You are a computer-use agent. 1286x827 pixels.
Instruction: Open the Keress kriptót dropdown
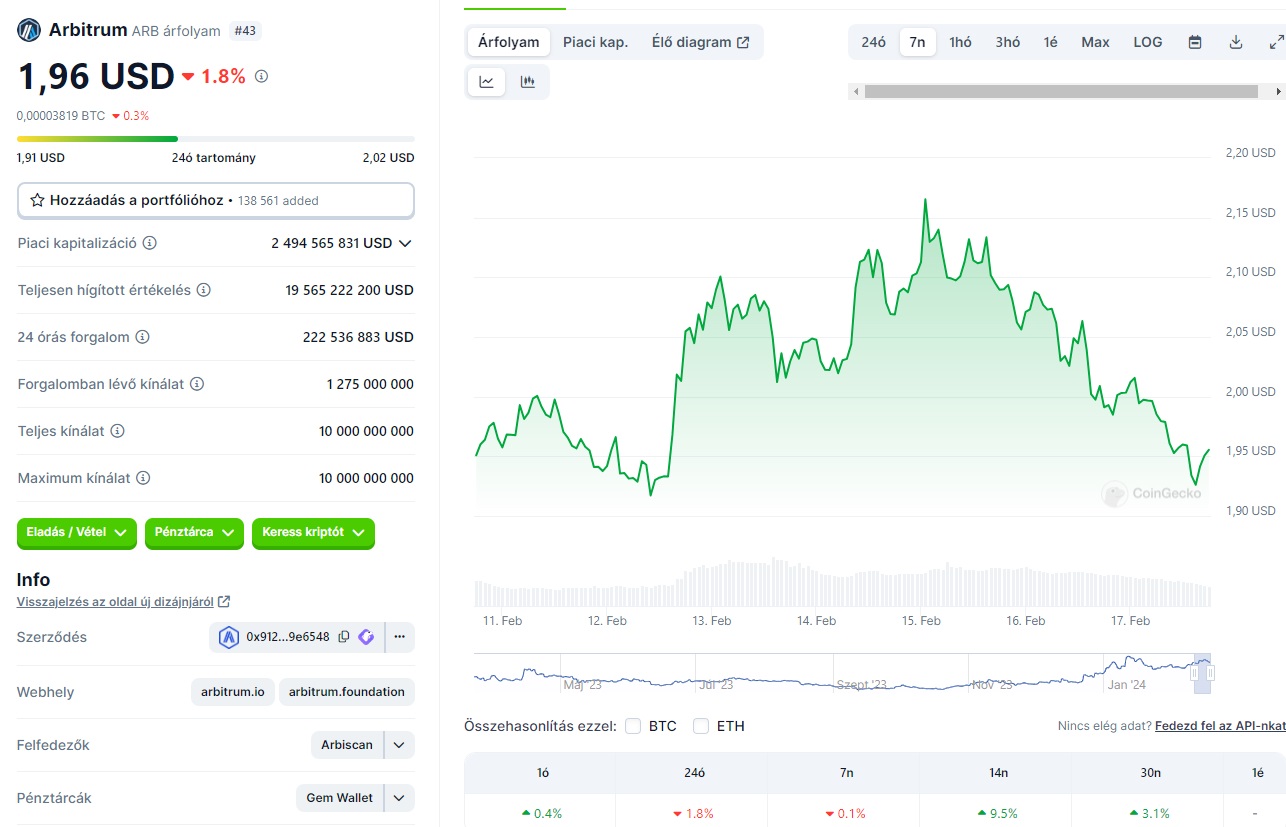coord(313,533)
